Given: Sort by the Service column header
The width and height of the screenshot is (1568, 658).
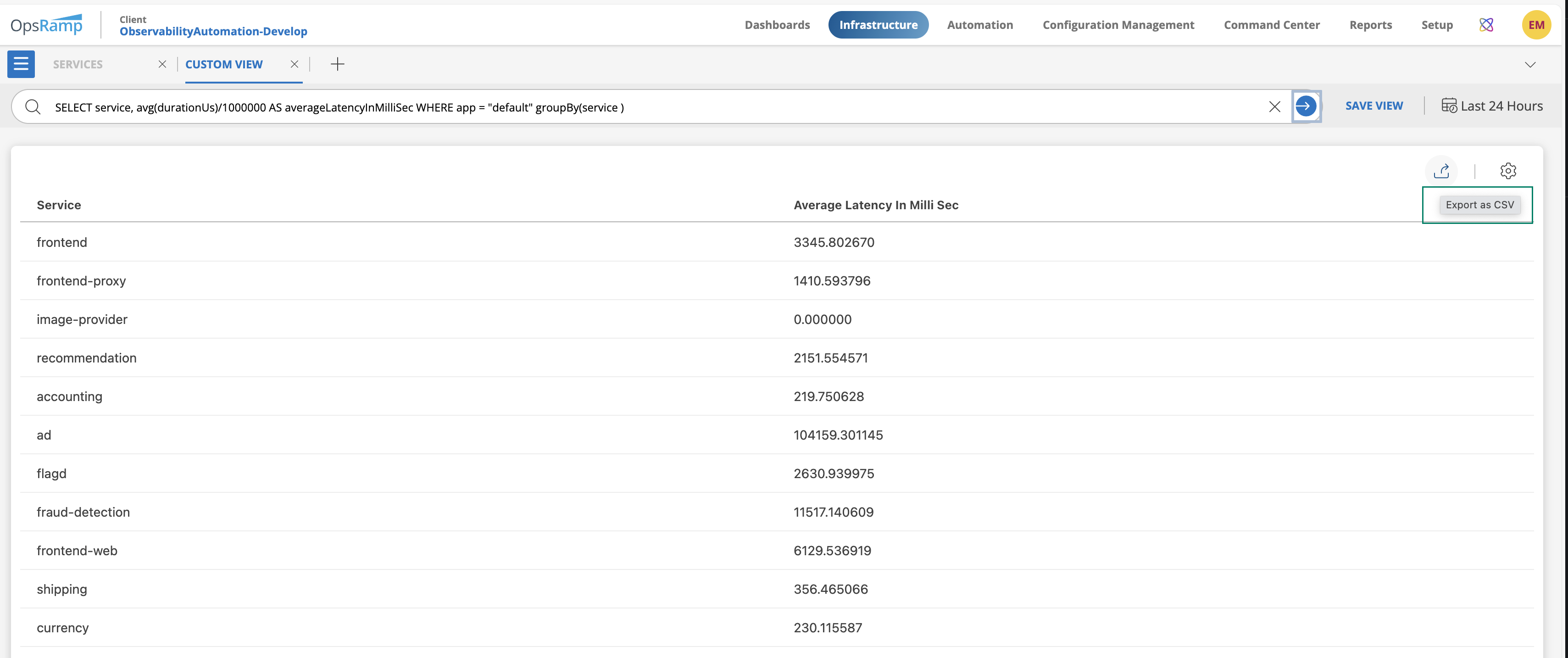Looking at the screenshot, I should (59, 205).
